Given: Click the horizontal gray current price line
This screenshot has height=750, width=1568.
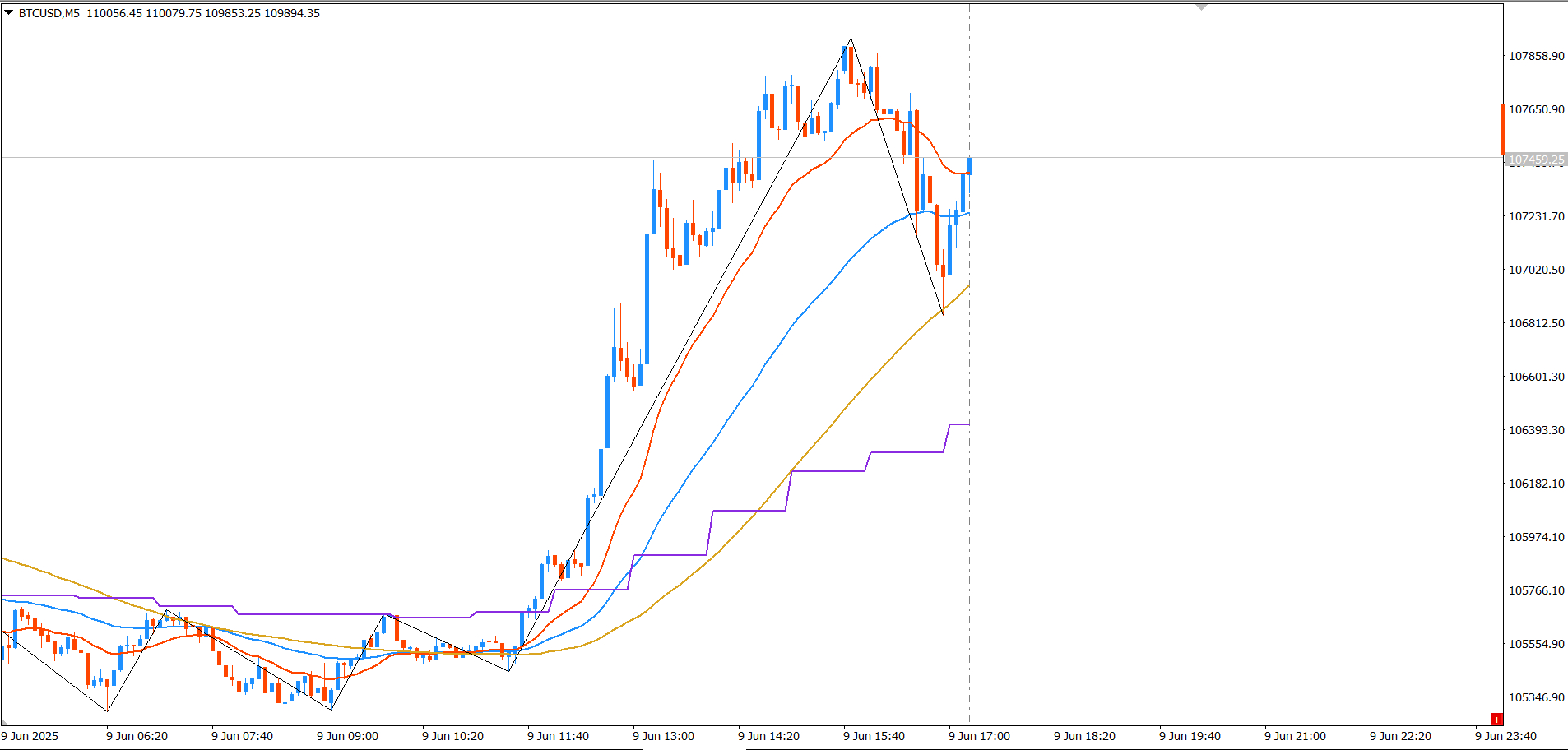Looking at the screenshot, I should 1234,157.
